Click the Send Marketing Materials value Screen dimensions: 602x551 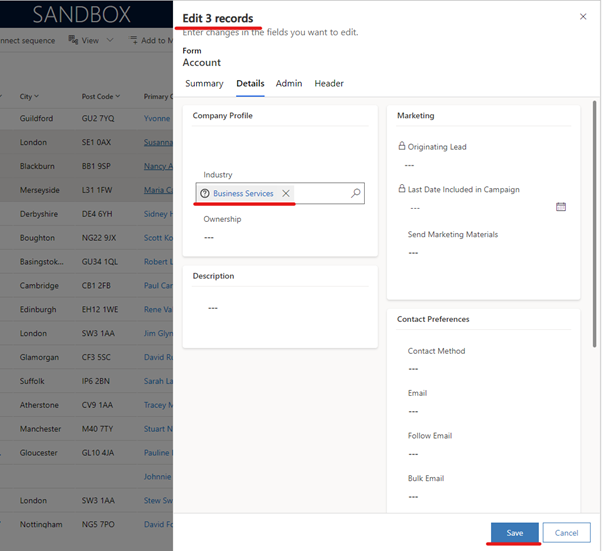point(413,253)
